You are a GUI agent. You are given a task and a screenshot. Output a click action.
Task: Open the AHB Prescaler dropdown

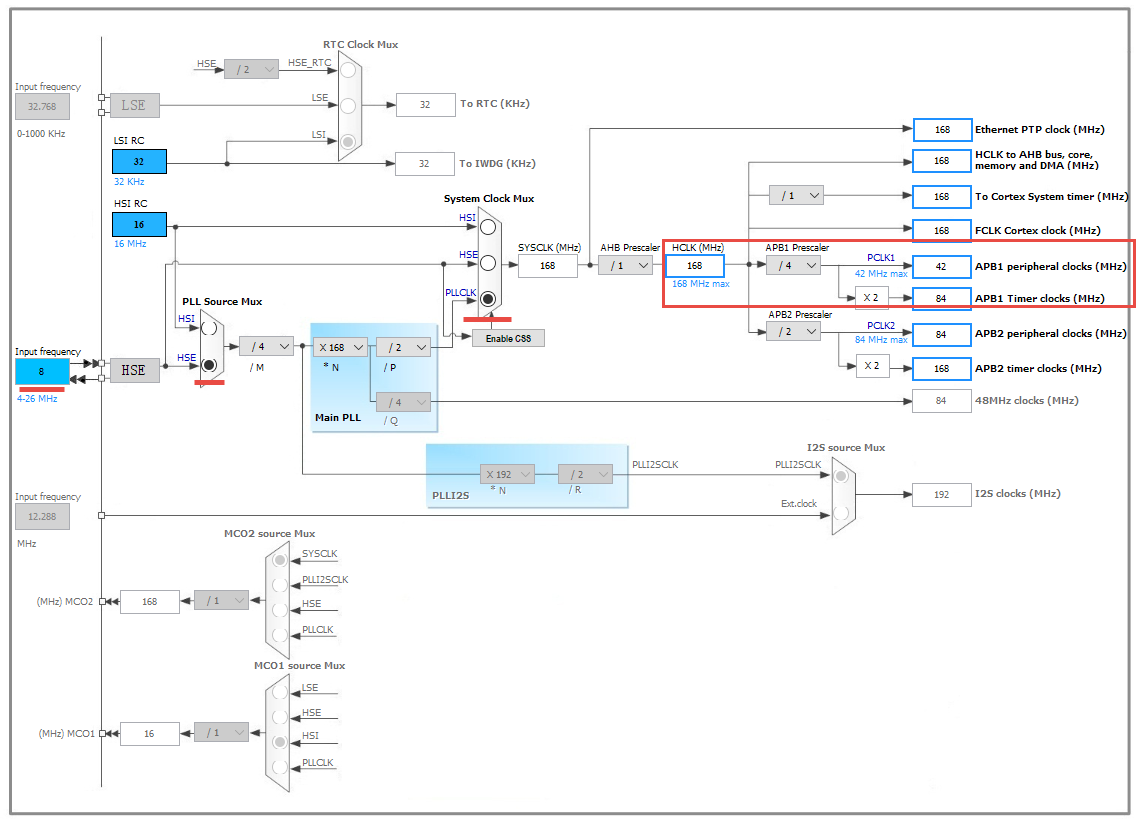tap(625, 265)
